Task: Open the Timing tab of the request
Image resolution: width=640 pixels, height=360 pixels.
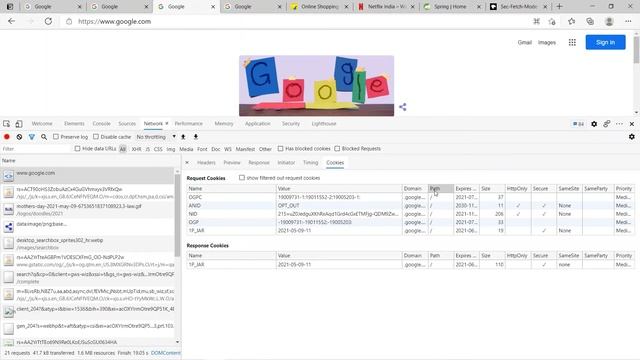Action: 310,162
